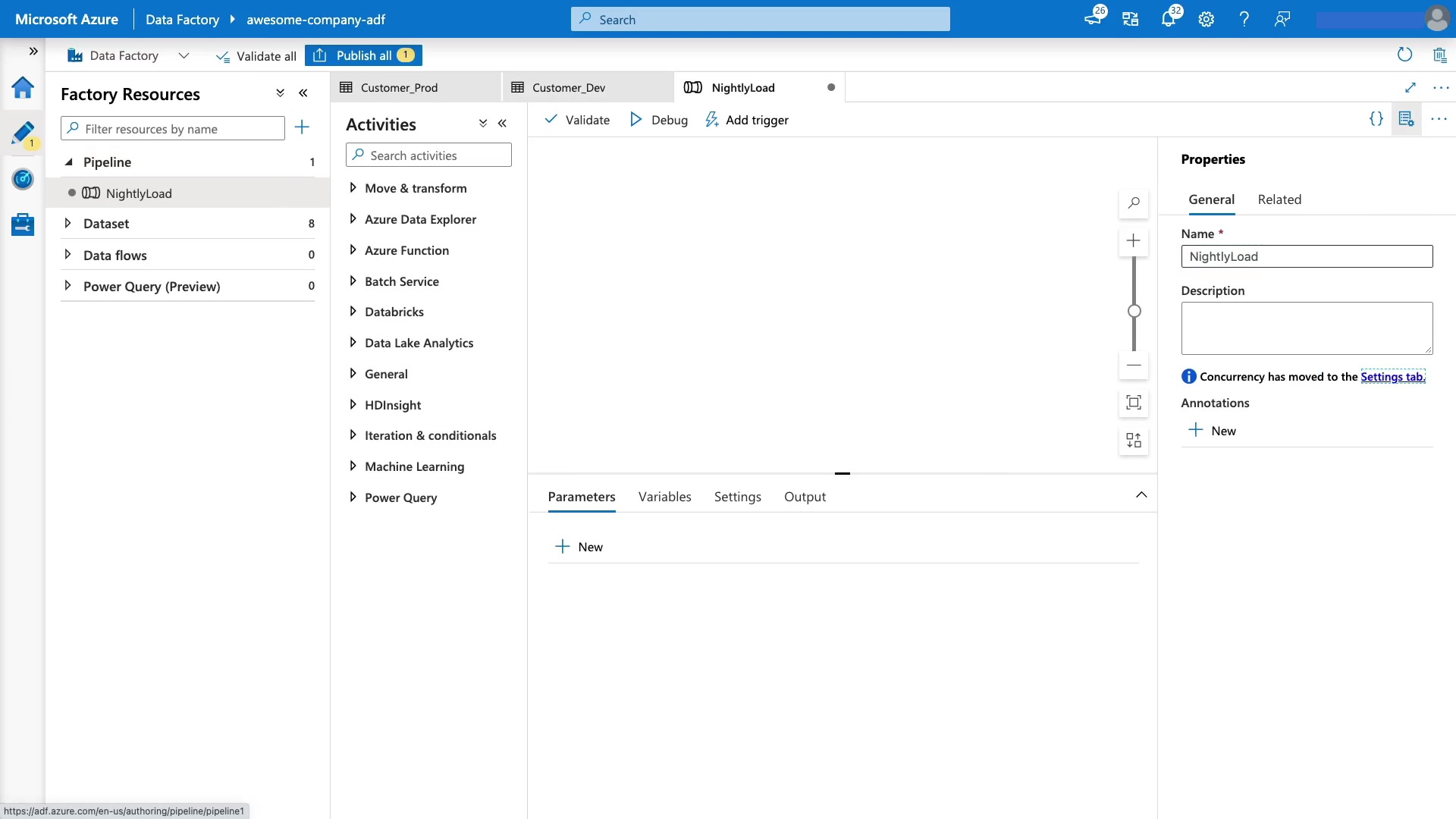Collapse the Activities panel with the double chevron
The height and width of the screenshot is (819, 1456).
pos(502,124)
